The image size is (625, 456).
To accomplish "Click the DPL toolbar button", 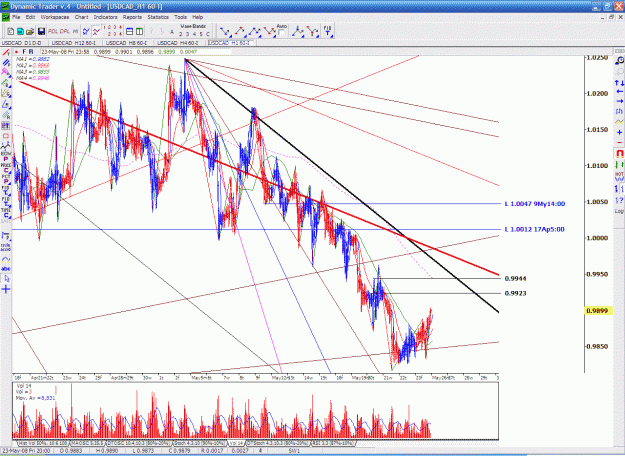I will click(65, 31).
